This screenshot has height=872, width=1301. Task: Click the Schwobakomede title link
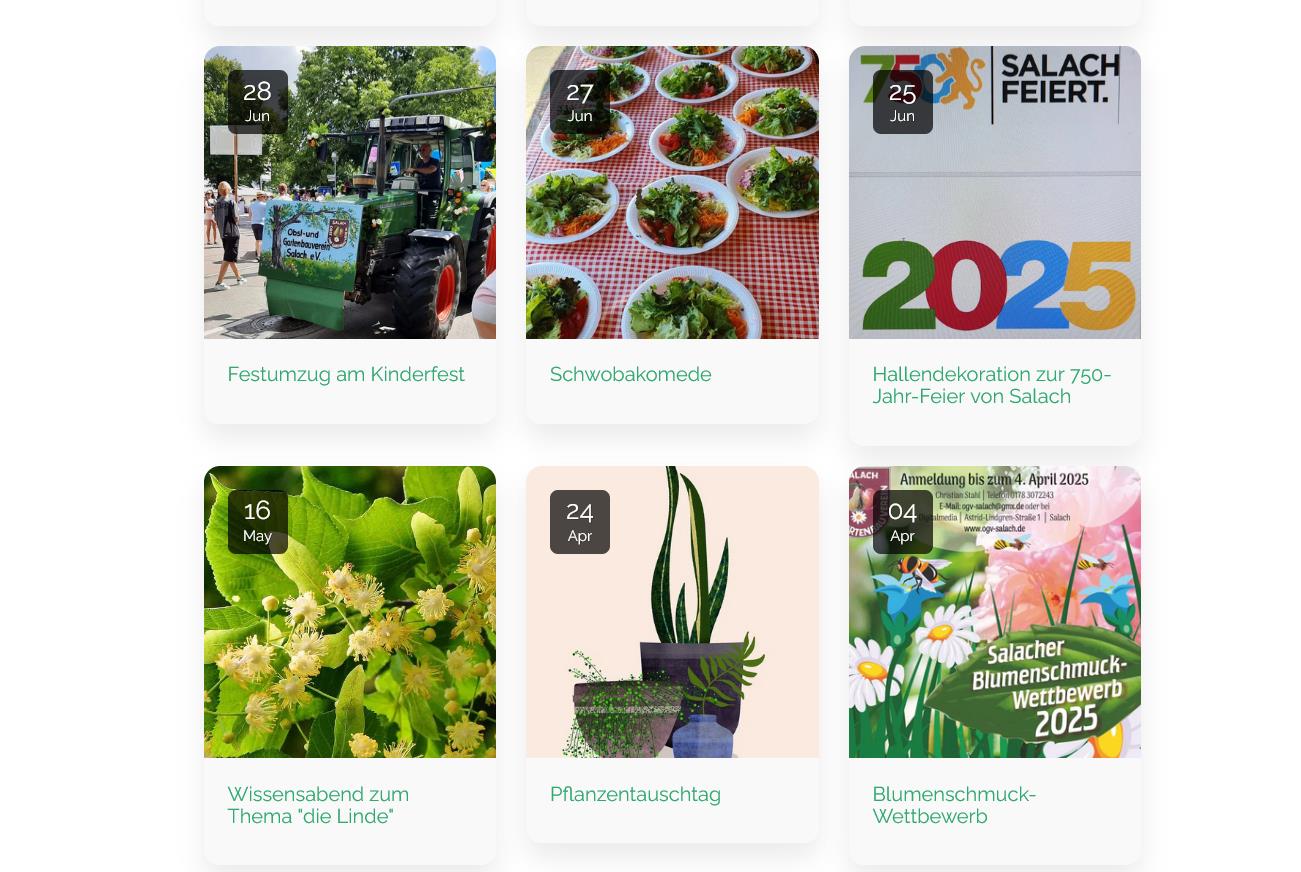[x=631, y=374]
